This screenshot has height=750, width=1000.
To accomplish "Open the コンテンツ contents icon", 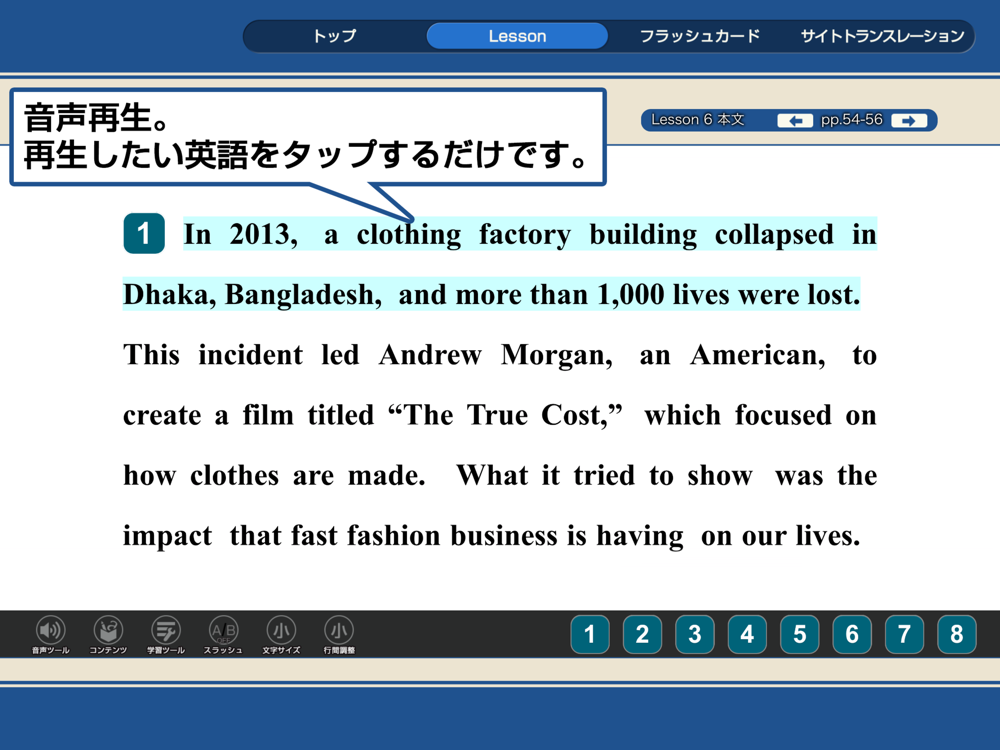I will tap(108, 634).
